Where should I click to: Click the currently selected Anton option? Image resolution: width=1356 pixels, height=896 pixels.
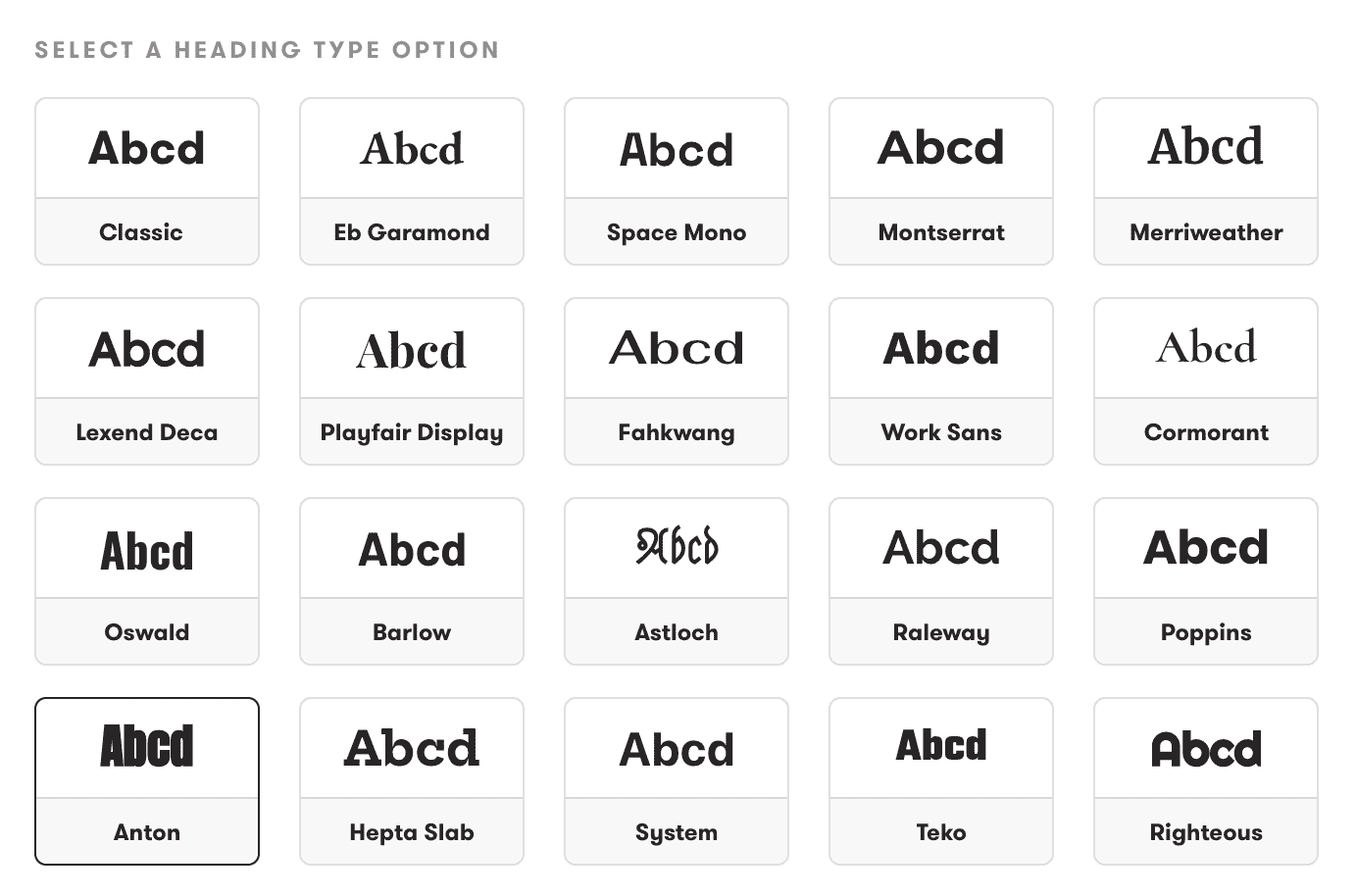[147, 781]
